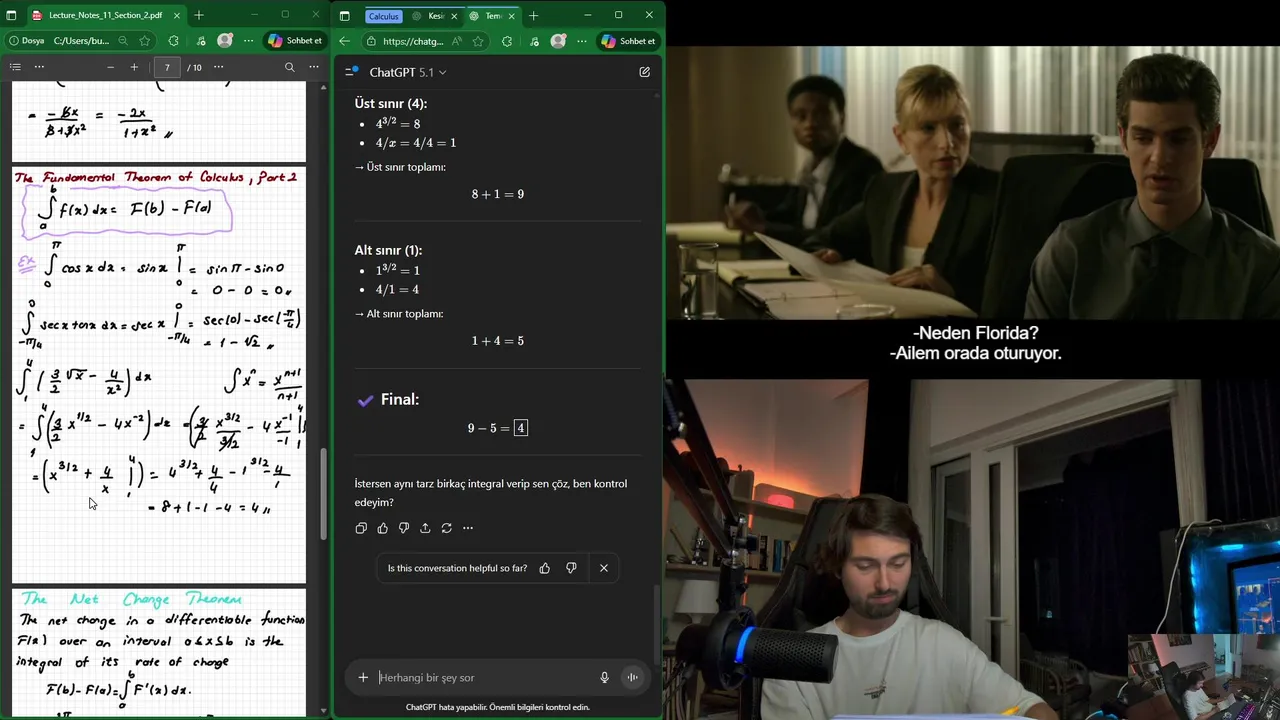Open Sohbet et Copilot in PDF window
The width and height of the screenshot is (1280, 720).
(295, 41)
